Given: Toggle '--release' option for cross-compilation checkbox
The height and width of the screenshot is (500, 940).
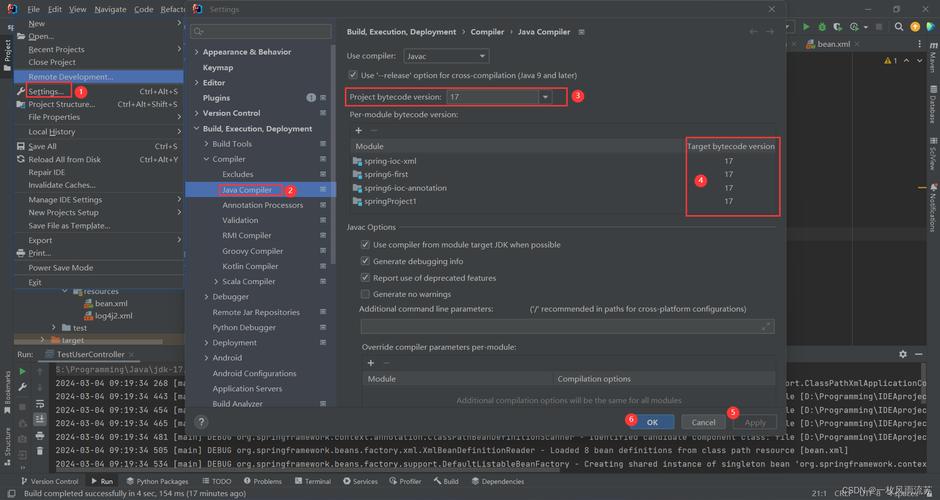Looking at the screenshot, I should coord(353,75).
